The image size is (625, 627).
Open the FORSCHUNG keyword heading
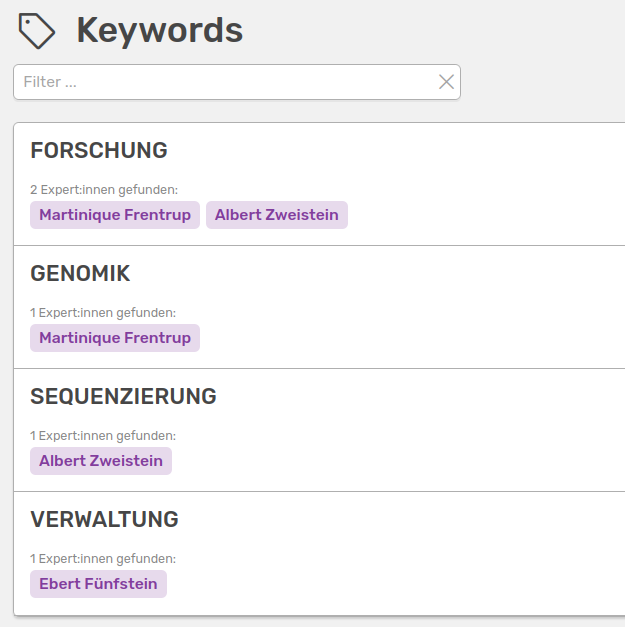pyautogui.click(x=99, y=151)
